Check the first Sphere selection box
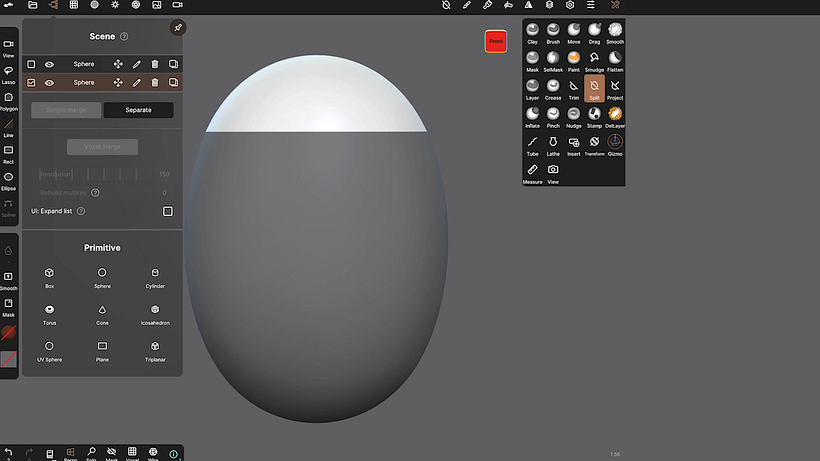820x461 pixels. coord(31,64)
